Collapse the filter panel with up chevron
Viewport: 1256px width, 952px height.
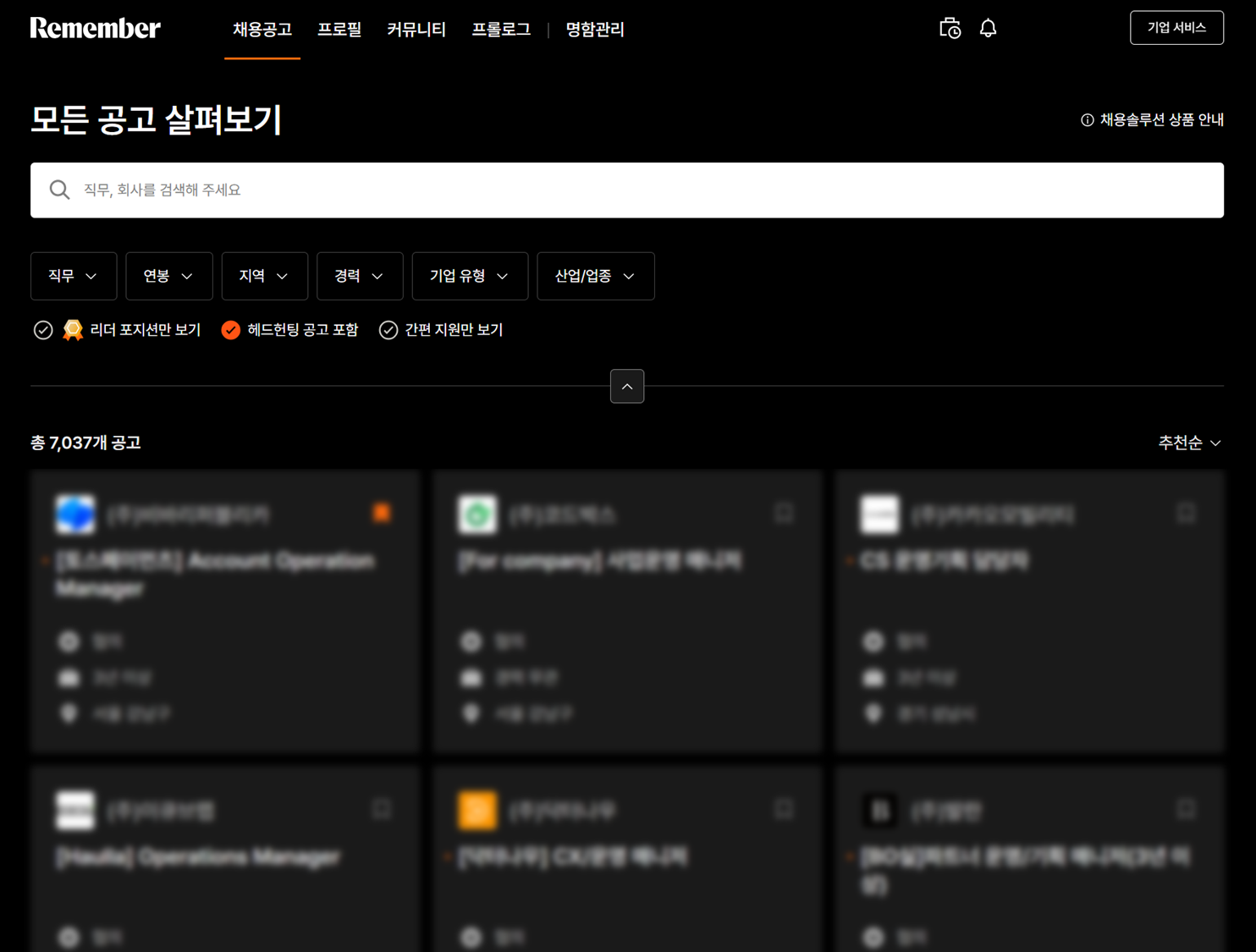(627, 387)
